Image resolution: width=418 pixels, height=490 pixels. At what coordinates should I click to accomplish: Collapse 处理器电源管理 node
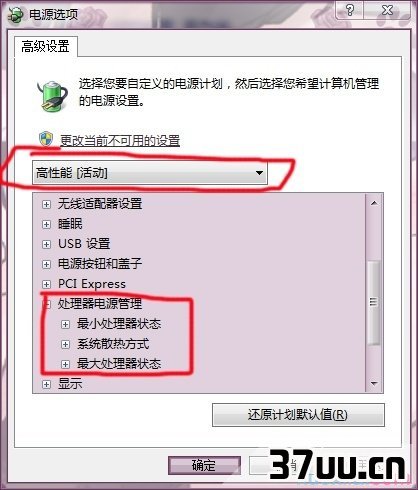coord(47,304)
